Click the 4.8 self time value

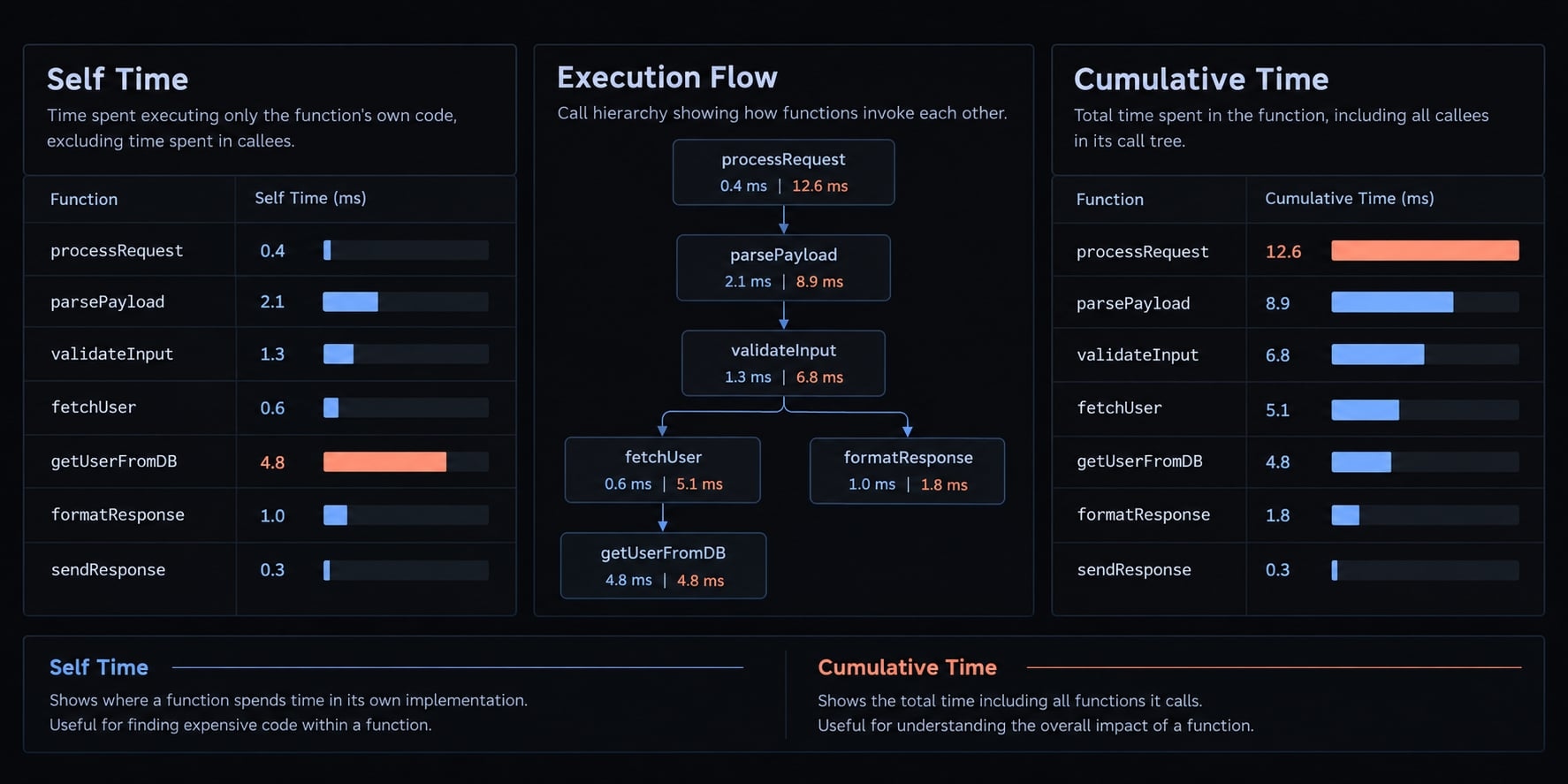pos(272,462)
